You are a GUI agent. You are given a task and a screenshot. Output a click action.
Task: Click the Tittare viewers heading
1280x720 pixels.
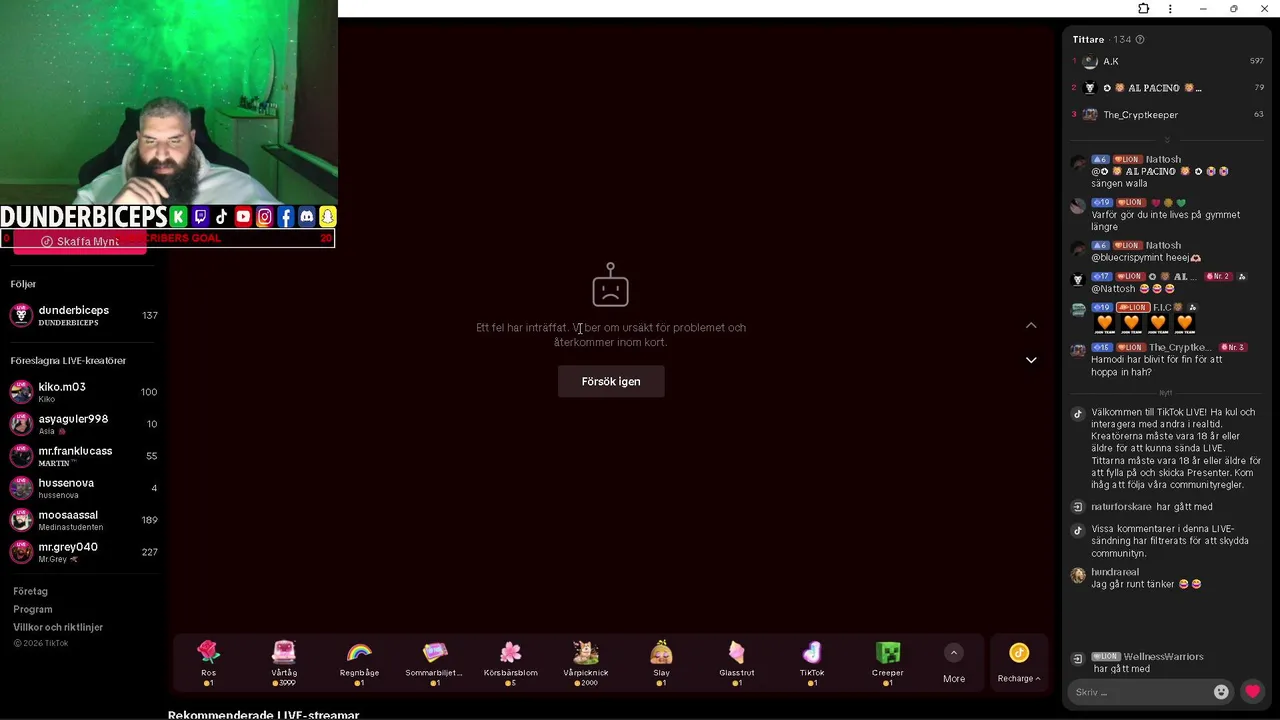click(x=1088, y=40)
